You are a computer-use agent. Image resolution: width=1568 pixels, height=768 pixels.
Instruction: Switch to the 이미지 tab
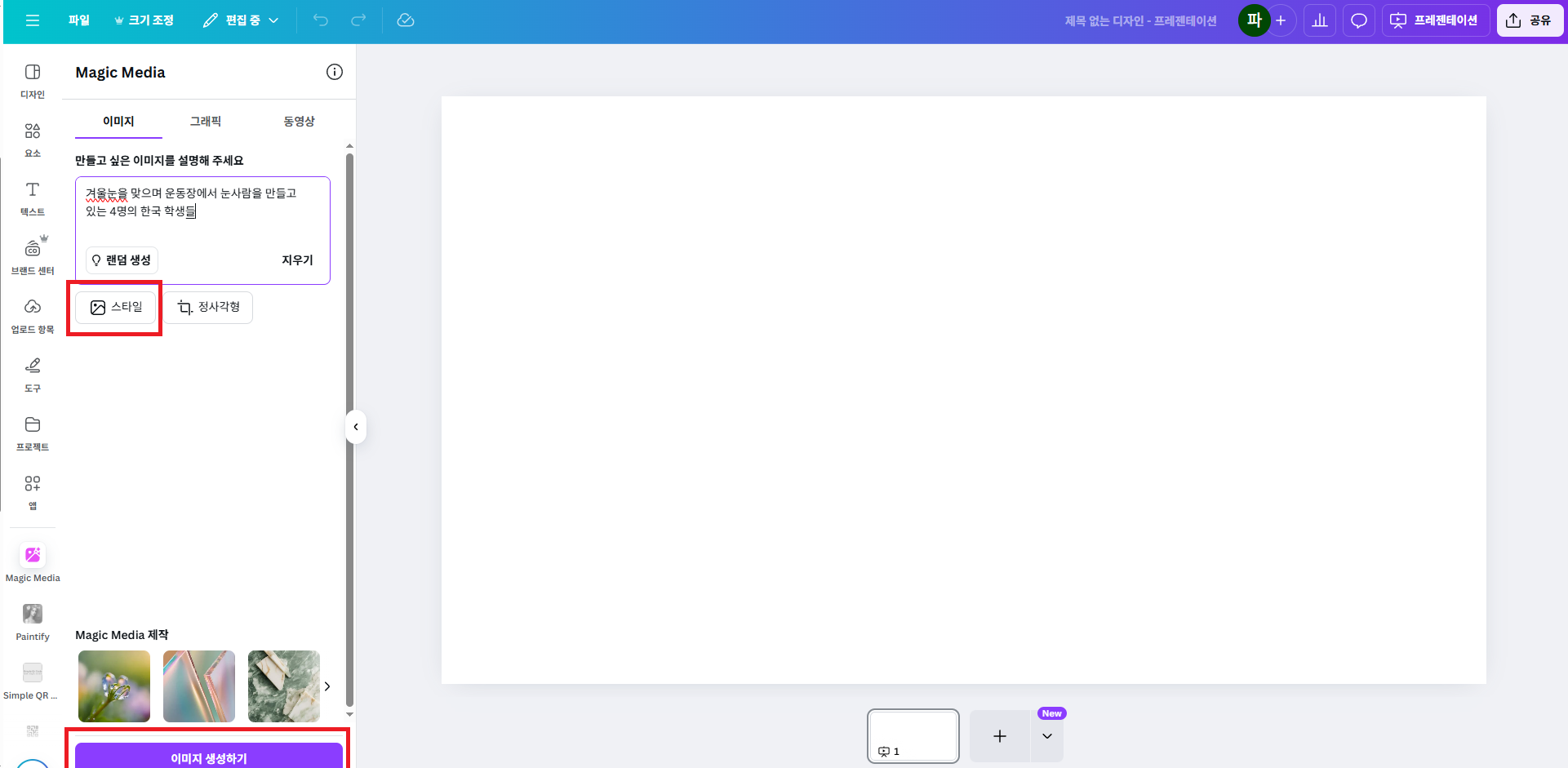pos(118,121)
